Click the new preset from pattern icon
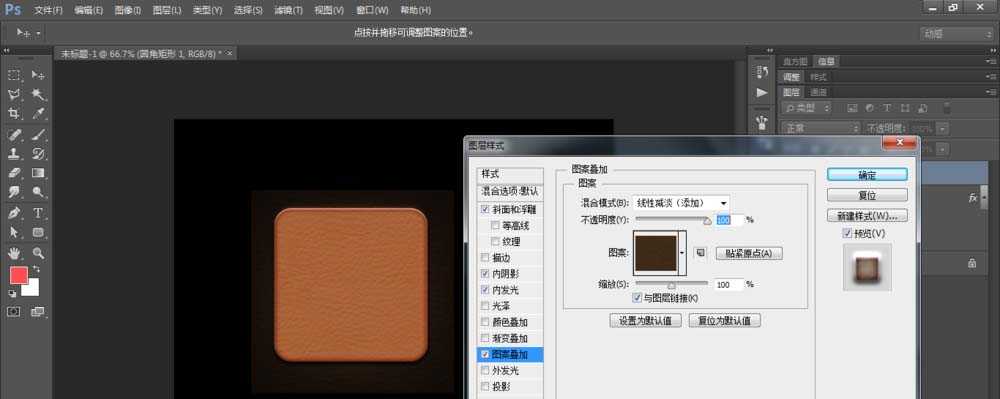 click(700, 253)
